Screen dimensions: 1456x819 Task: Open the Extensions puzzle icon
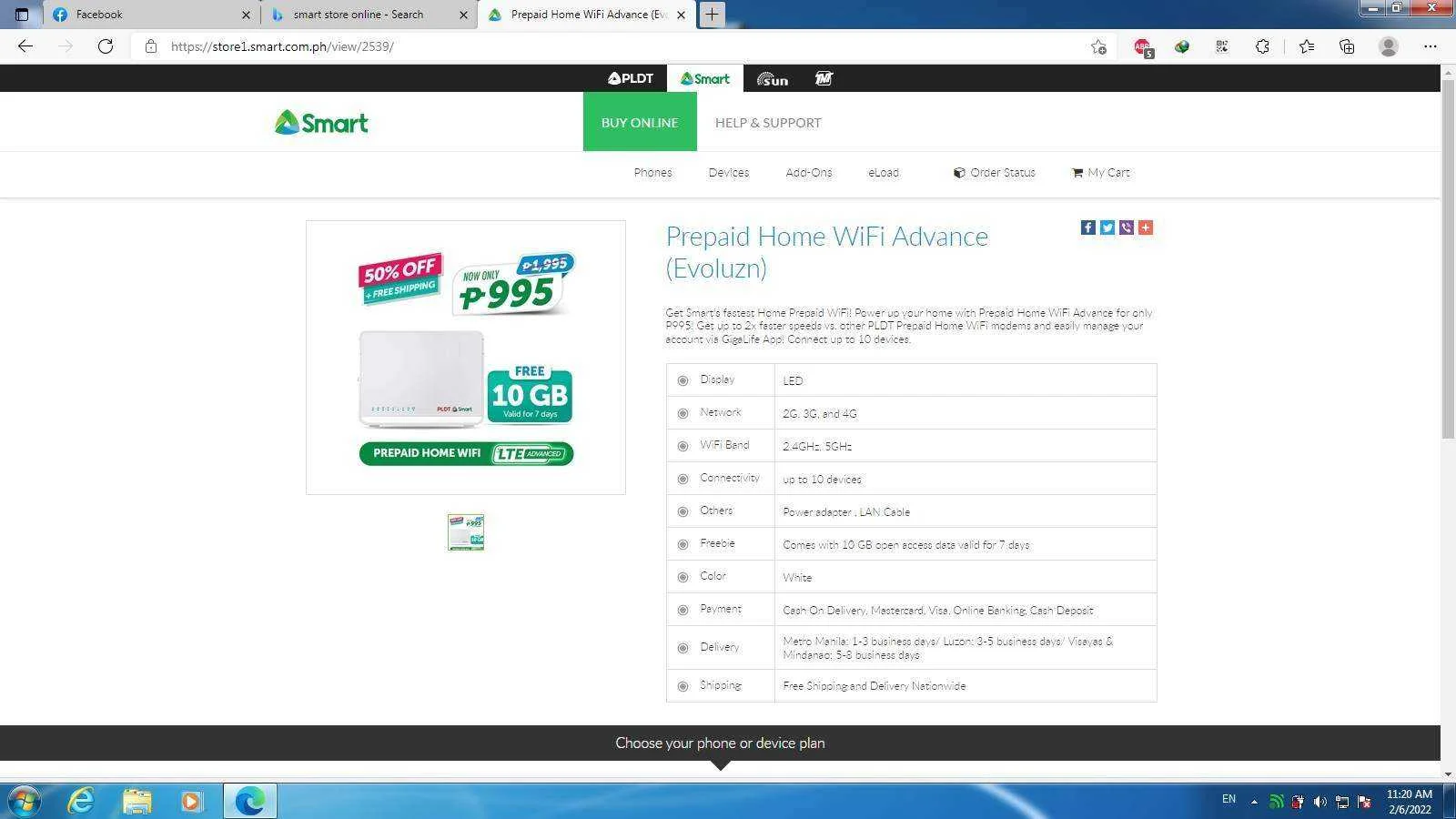(1262, 46)
